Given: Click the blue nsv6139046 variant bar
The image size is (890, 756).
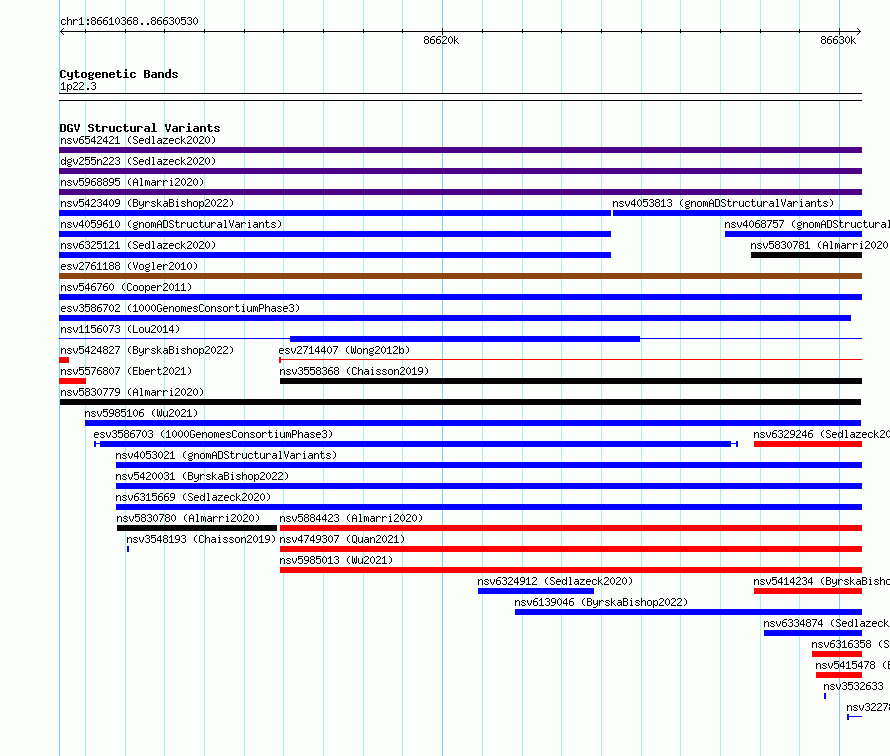Looking at the screenshot, I should coord(688,612).
